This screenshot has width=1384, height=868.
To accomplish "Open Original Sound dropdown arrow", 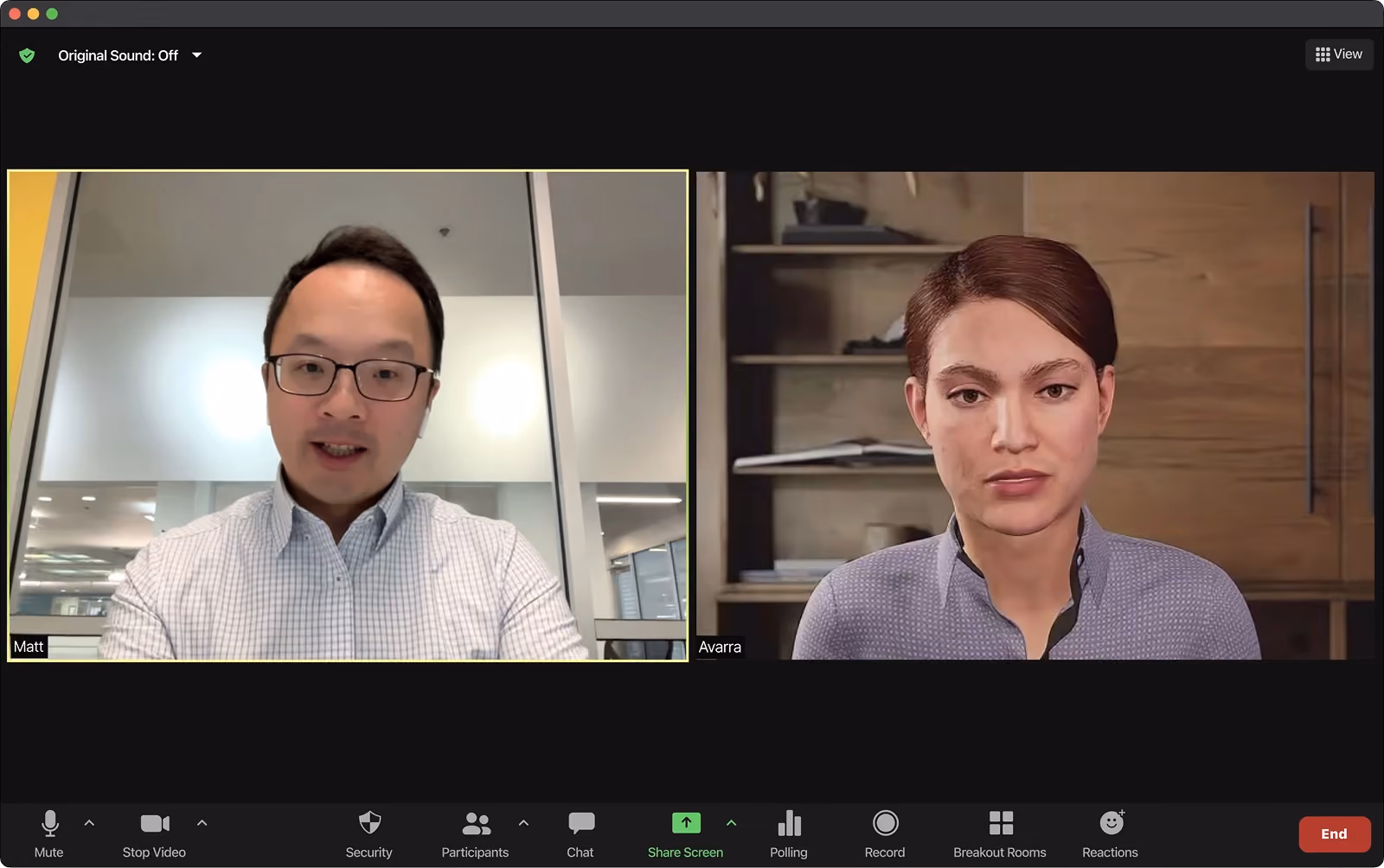I will click(x=197, y=55).
